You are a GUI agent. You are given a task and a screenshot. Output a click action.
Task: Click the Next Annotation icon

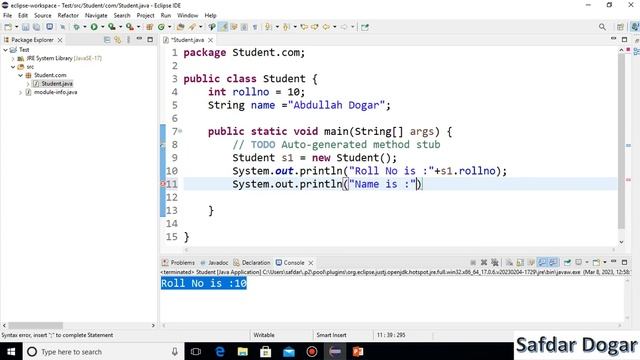(268, 27)
